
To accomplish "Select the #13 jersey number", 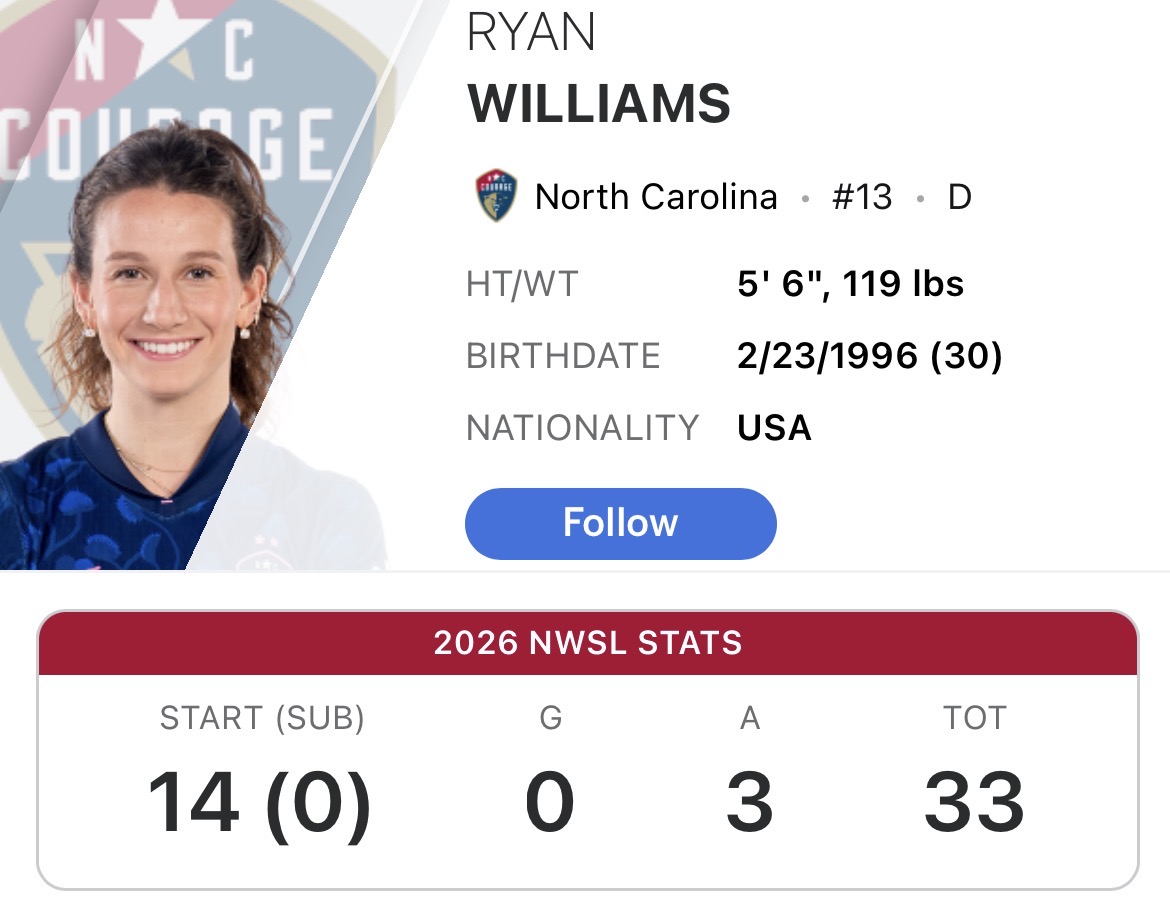I will tap(862, 197).
